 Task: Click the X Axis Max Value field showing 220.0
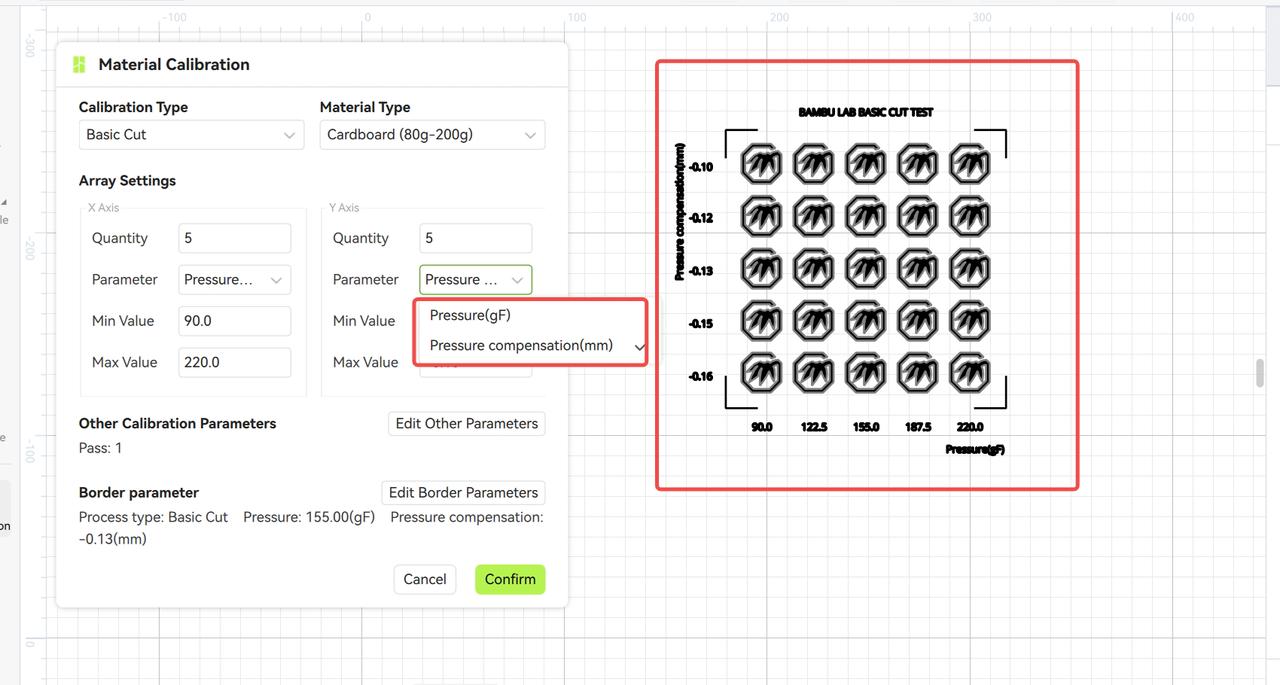tap(234, 362)
